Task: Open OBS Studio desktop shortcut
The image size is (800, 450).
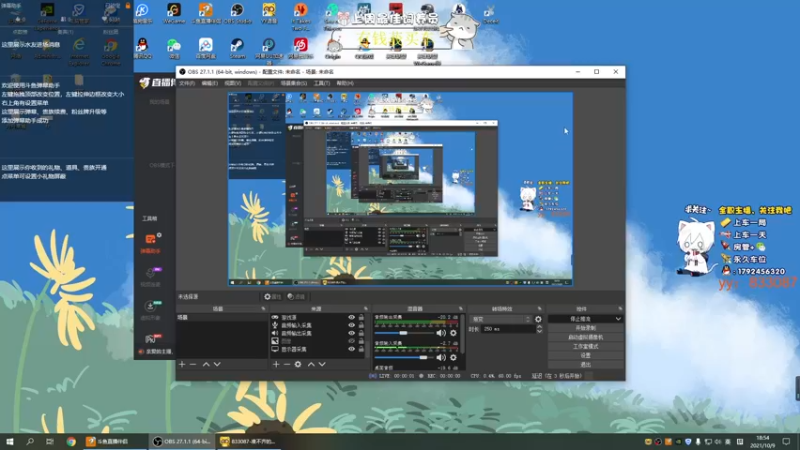Action: point(237,14)
